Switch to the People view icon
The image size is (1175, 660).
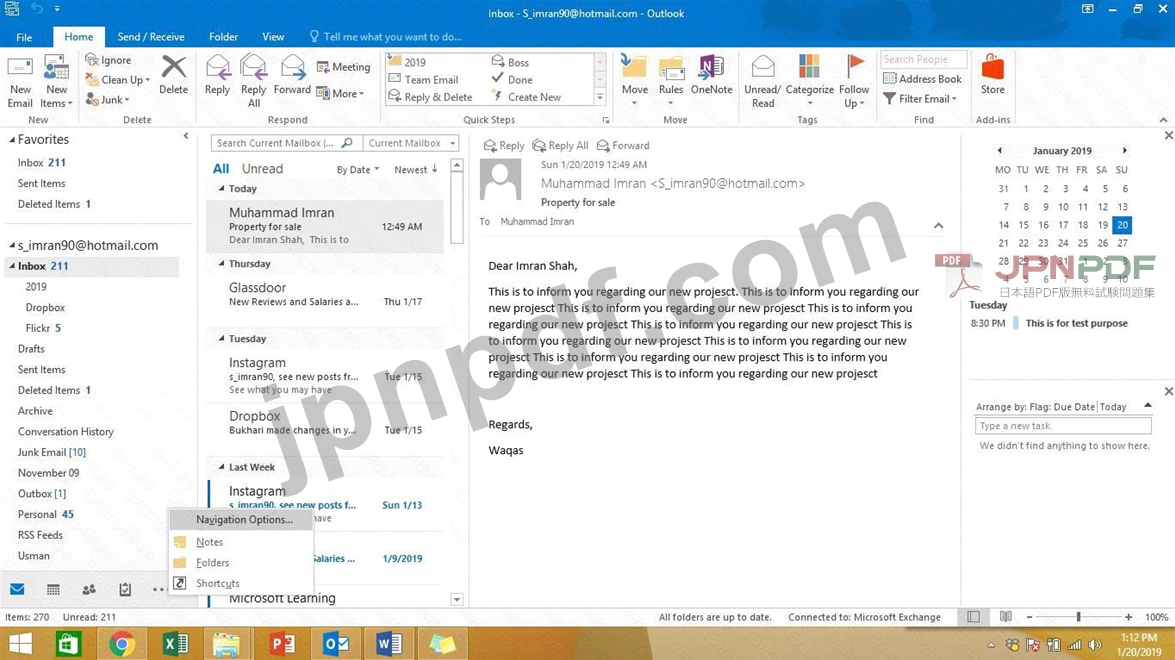coord(89,590)
